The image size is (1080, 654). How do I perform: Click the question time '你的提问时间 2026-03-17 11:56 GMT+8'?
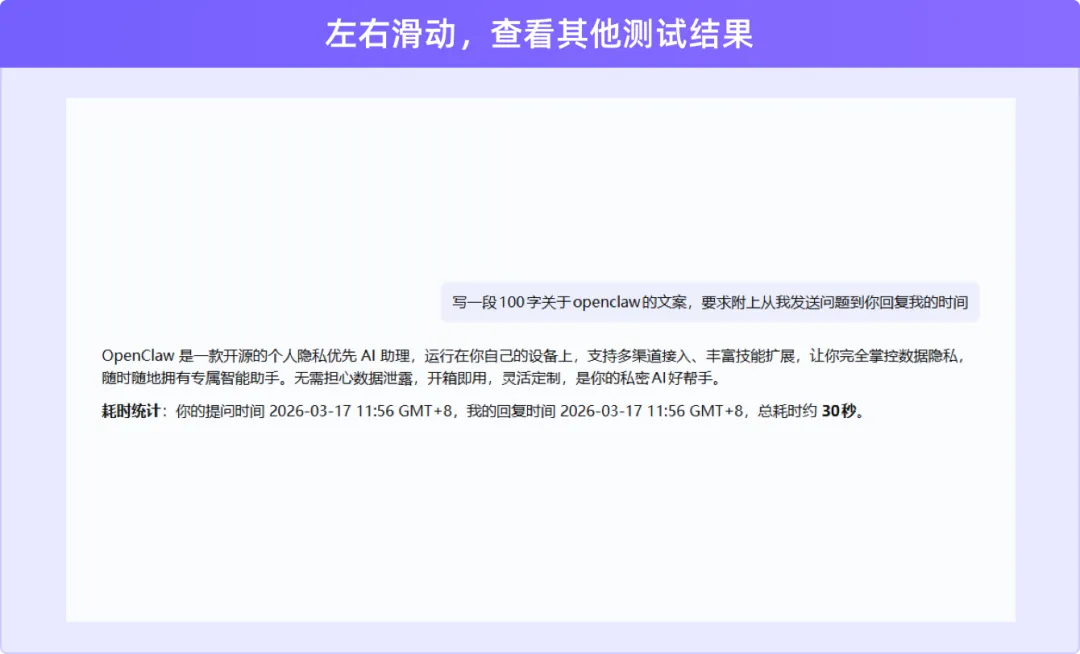pyautogui.click(x=313, y=411)
